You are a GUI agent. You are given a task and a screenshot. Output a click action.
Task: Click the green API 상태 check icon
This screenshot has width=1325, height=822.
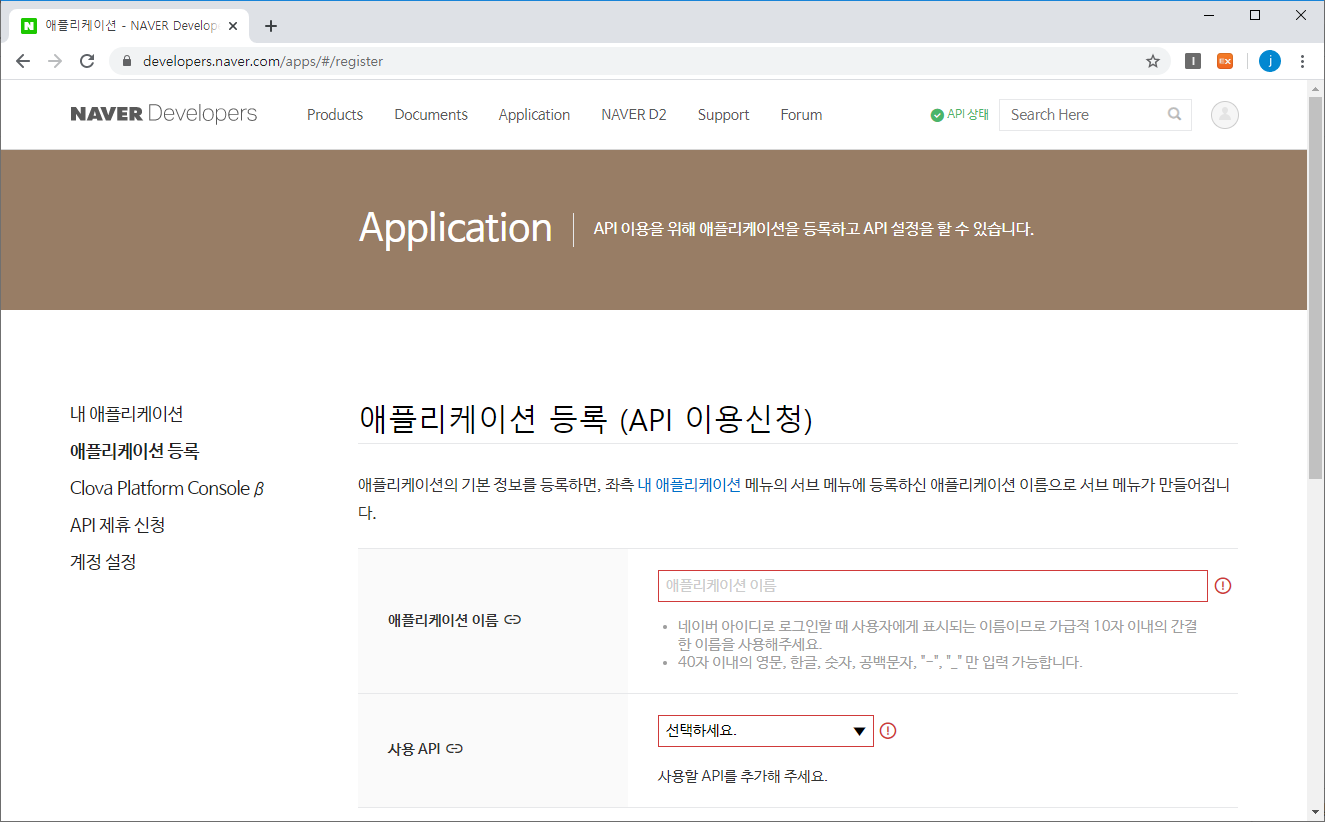click(937, 115)
